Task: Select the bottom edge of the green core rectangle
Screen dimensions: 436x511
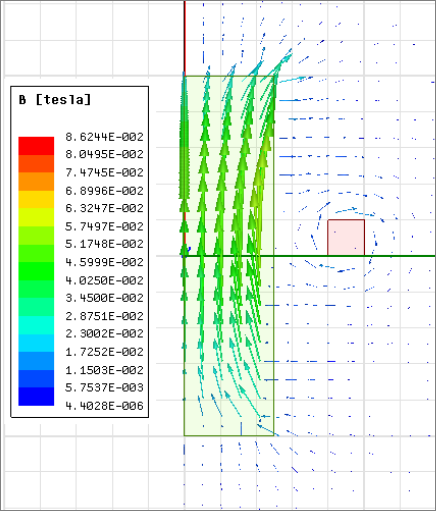Action: (229, 435)
